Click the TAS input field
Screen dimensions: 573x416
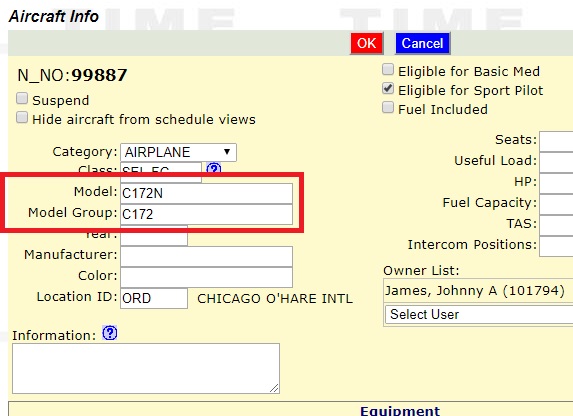(556, 225)
